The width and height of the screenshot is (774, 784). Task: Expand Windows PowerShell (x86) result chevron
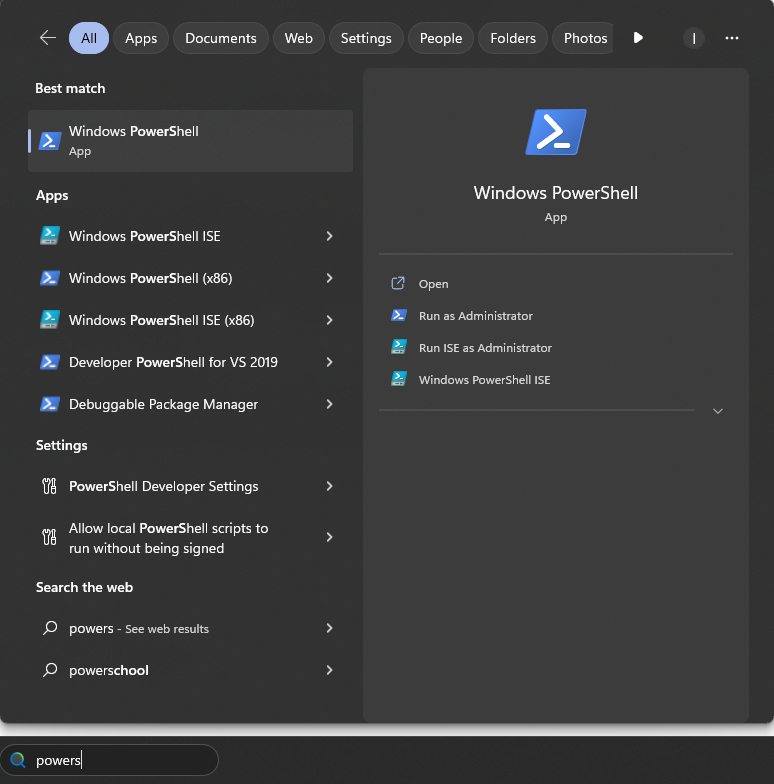point(329,278)
